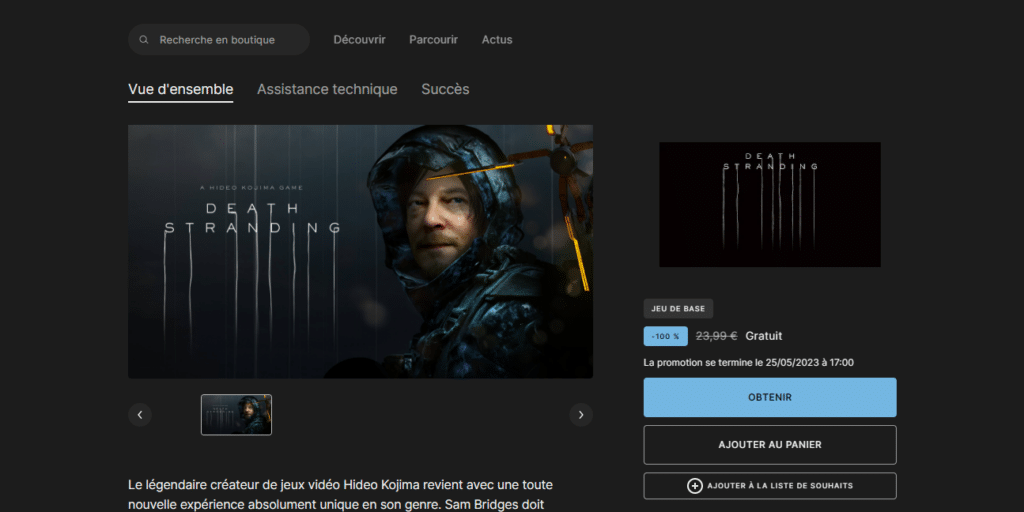1024x512 pixels.
Task: Go to the Actus section
Action: coord(497,40)
